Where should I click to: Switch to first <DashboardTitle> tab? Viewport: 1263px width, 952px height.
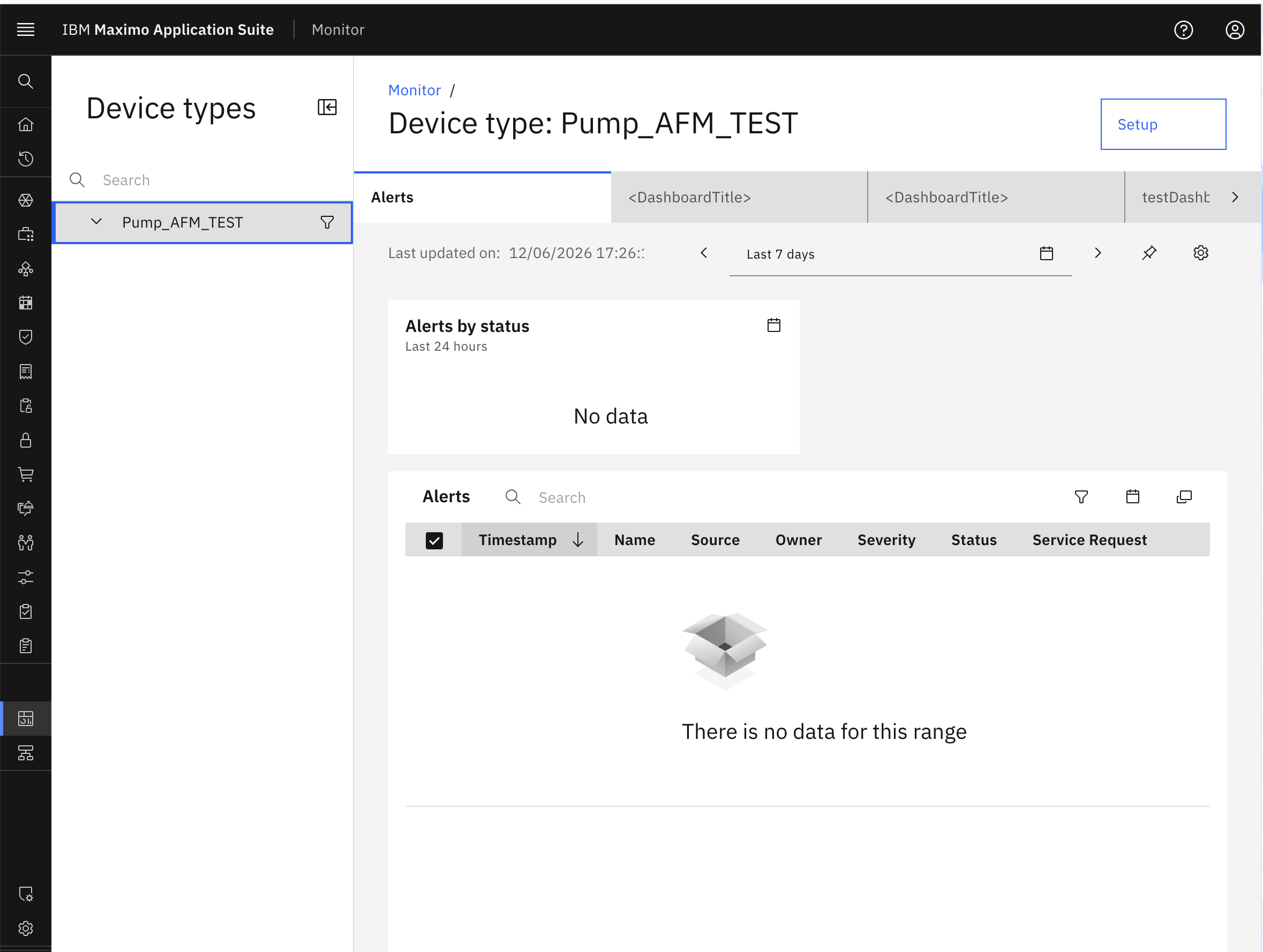[x=739, y=197]
